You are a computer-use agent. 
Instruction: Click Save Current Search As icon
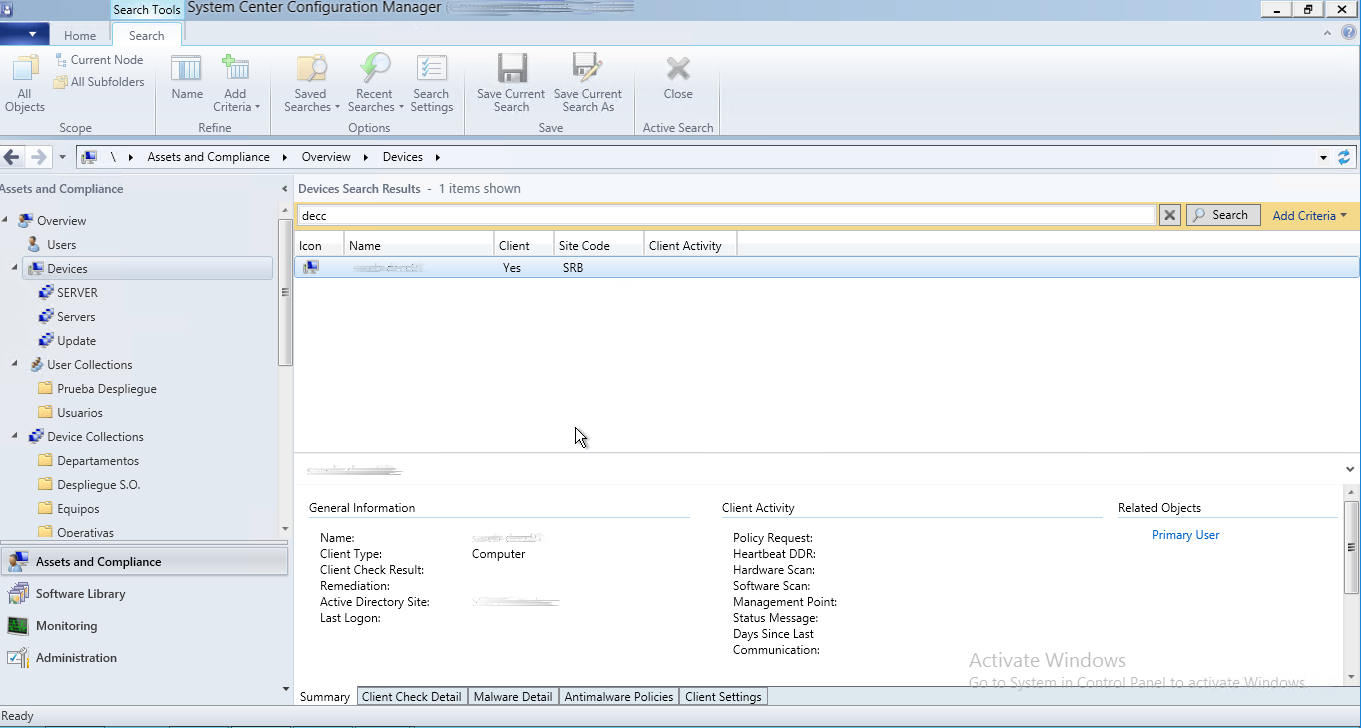coord(587,70)
